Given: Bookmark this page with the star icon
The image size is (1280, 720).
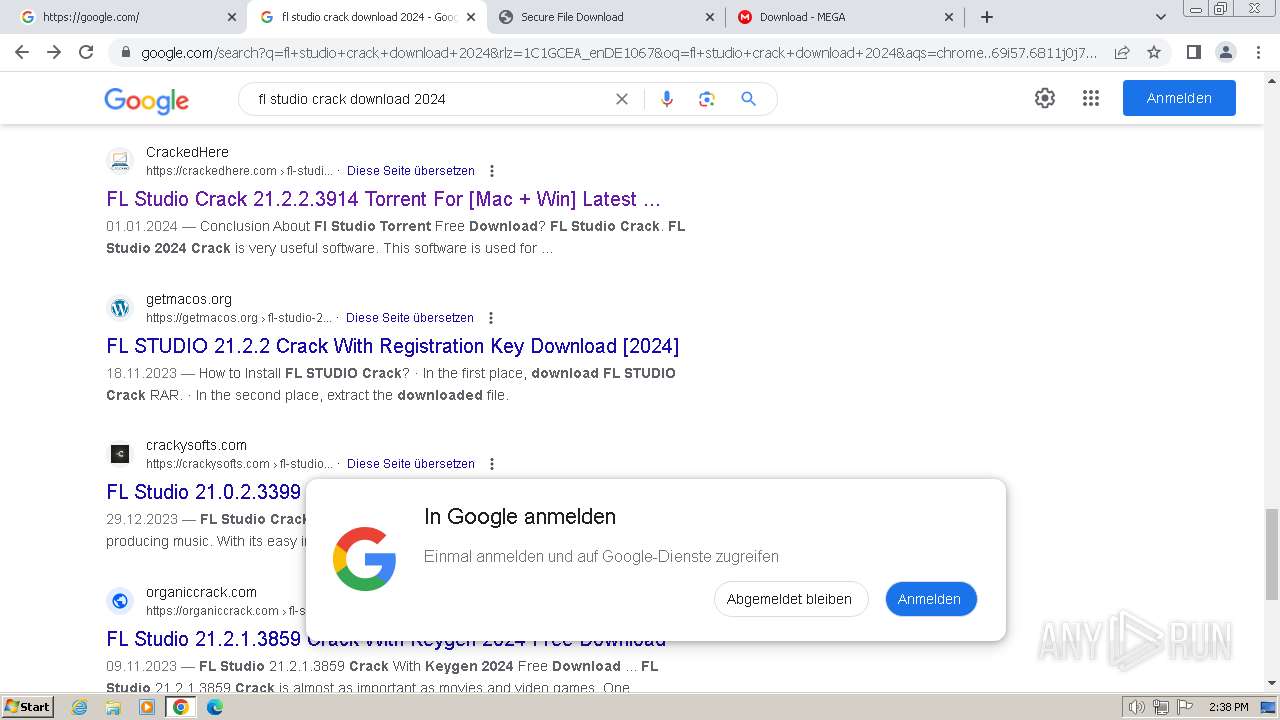Looking at the screenshot, I should pyautogui.click(x=1154, y=52).
